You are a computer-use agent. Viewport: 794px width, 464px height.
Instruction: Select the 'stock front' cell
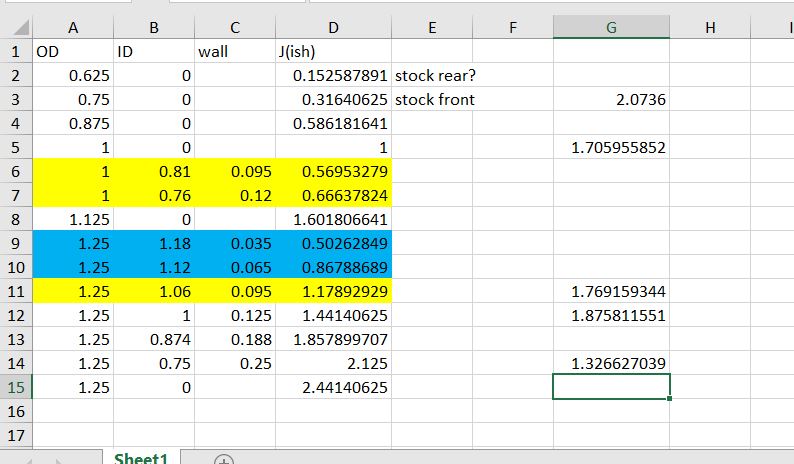(434, 99)
